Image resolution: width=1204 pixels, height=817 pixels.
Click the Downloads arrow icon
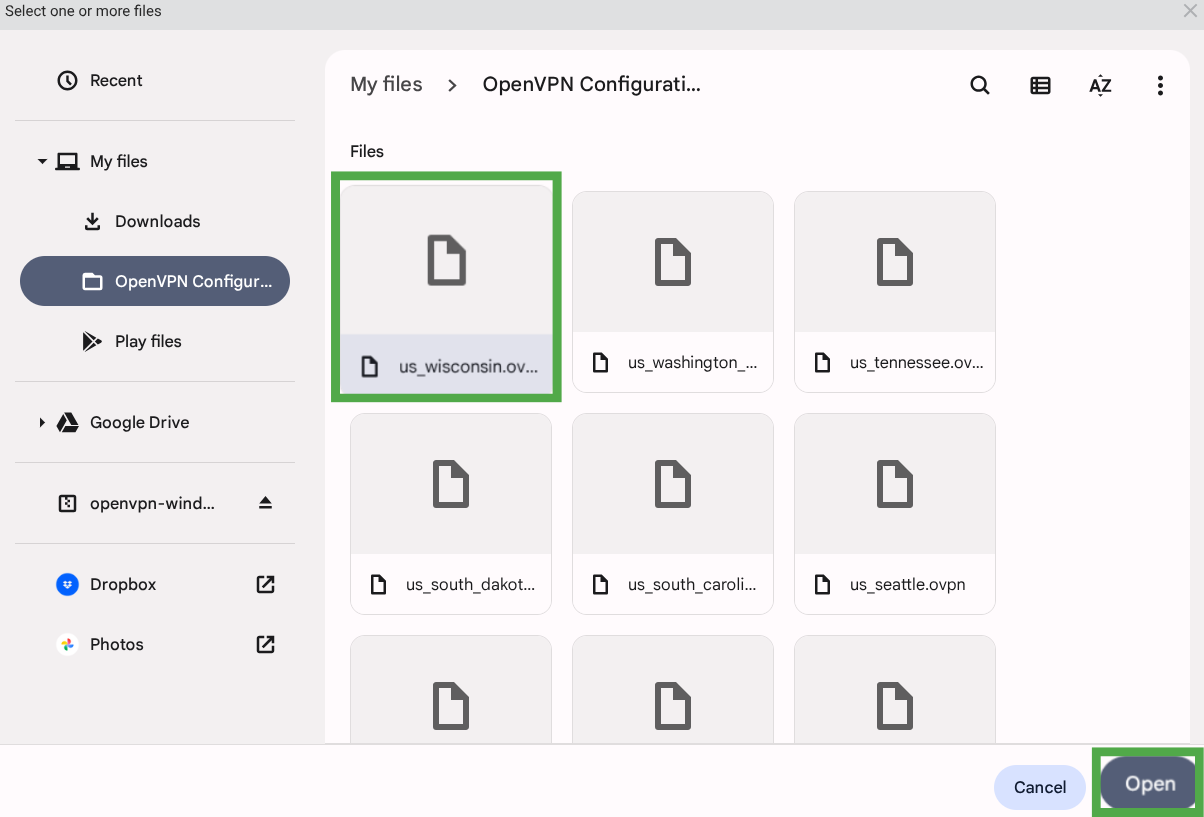[x=92, y=221]
